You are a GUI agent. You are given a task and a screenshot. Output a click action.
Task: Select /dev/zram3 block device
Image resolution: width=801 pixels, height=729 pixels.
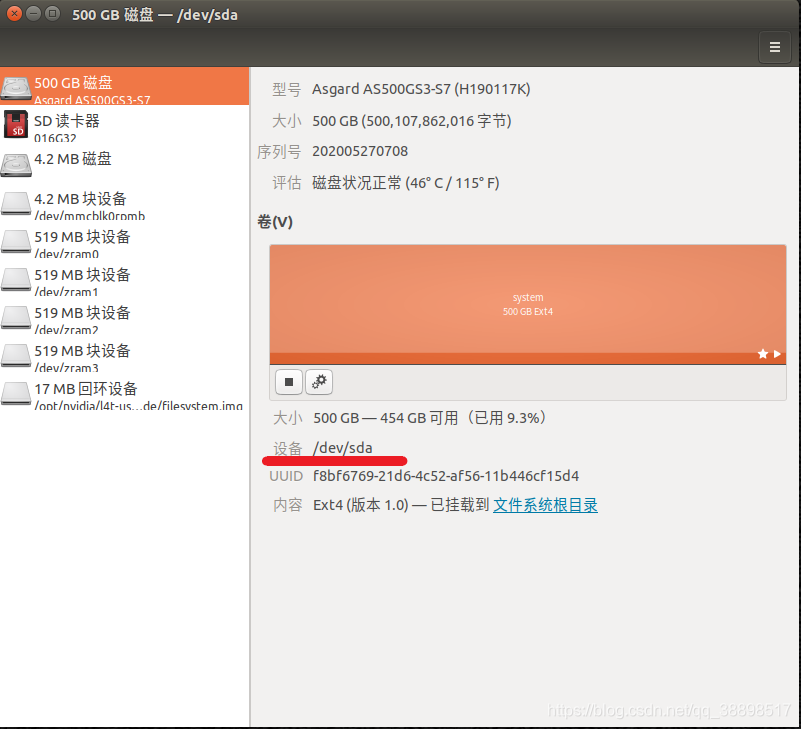point(124,356)
